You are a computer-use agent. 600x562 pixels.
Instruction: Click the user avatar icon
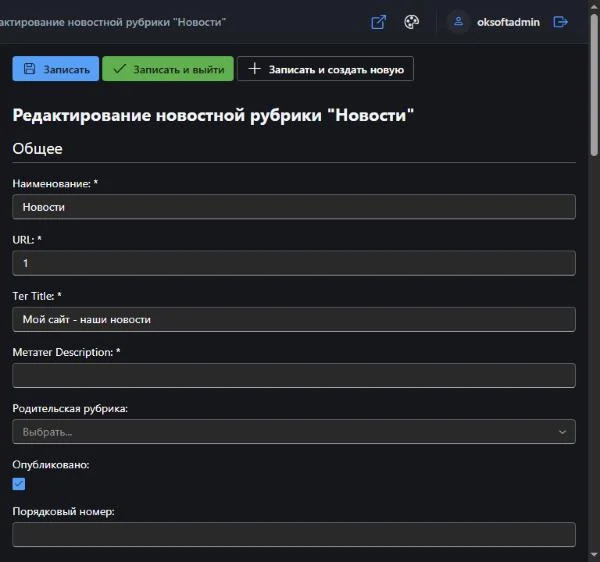point(458,22)
